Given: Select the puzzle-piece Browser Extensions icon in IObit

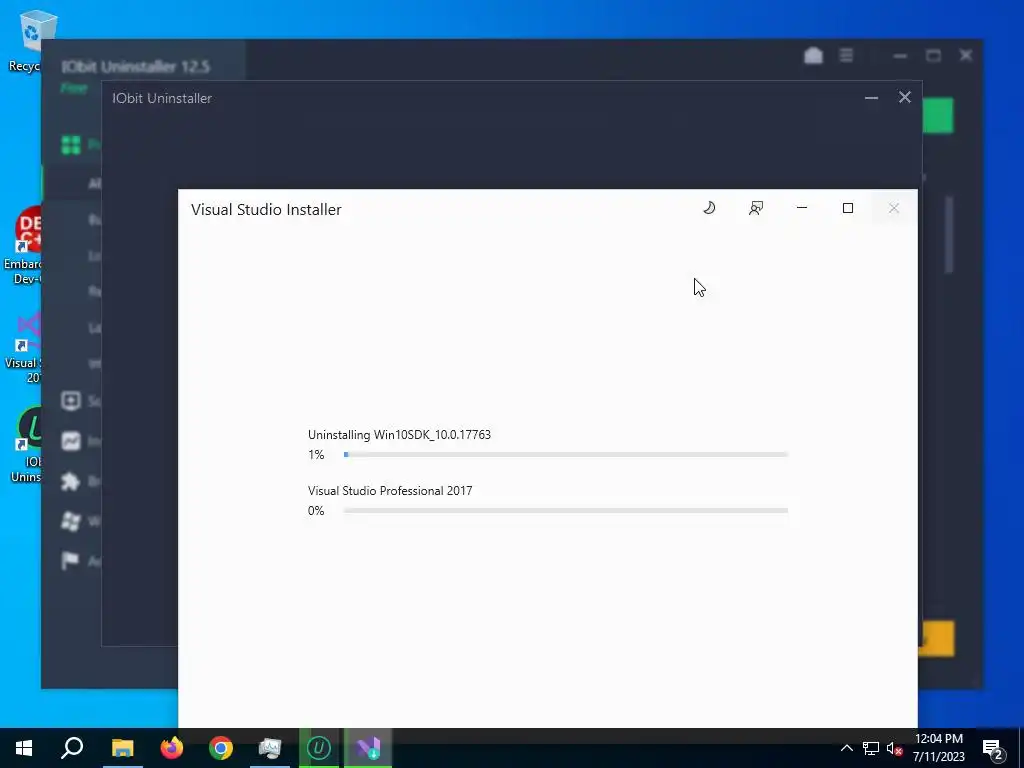Looking at the screenshot, I should point(71,481).
